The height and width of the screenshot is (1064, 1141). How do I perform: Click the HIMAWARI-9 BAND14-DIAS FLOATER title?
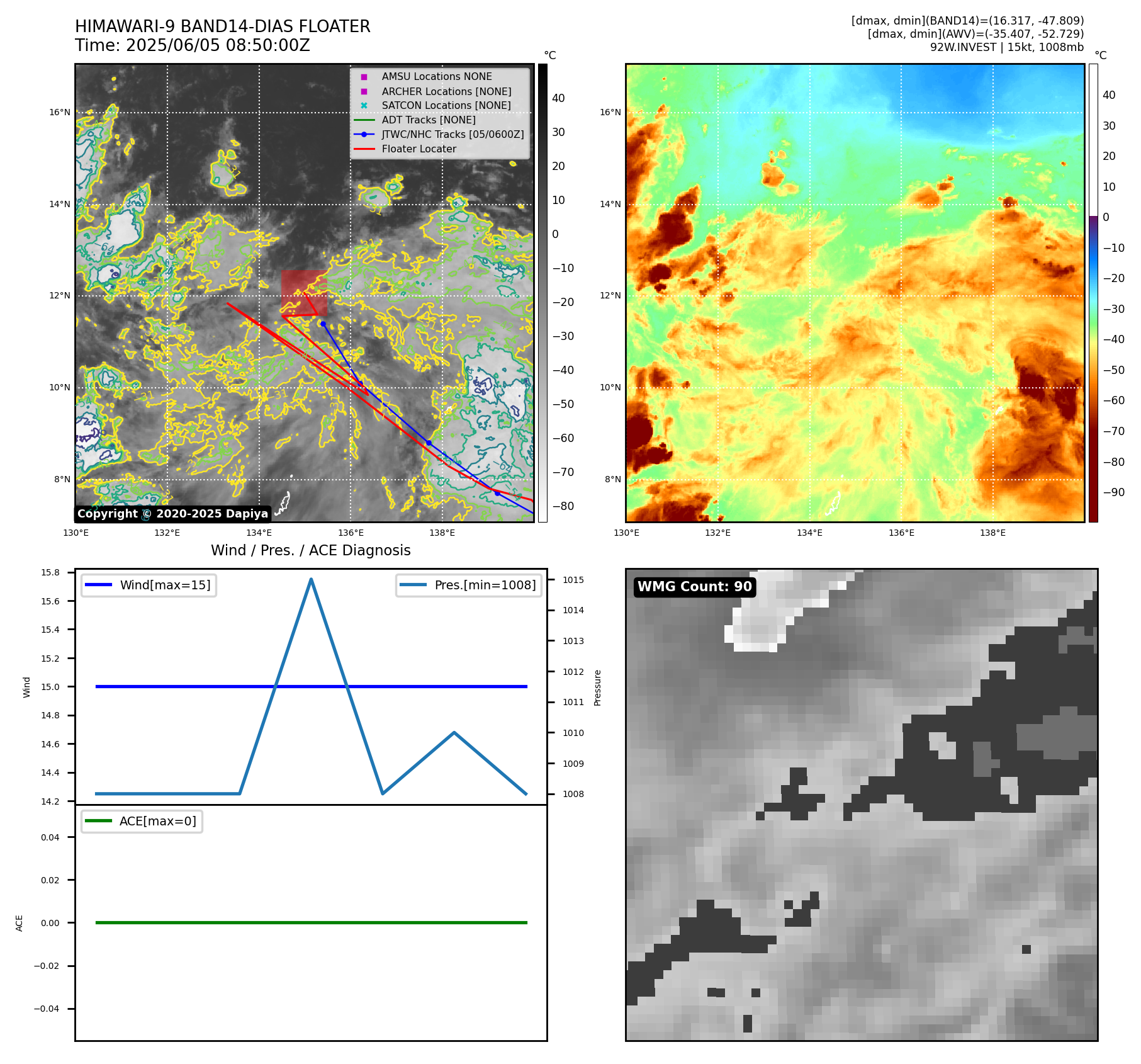(223, 26)
